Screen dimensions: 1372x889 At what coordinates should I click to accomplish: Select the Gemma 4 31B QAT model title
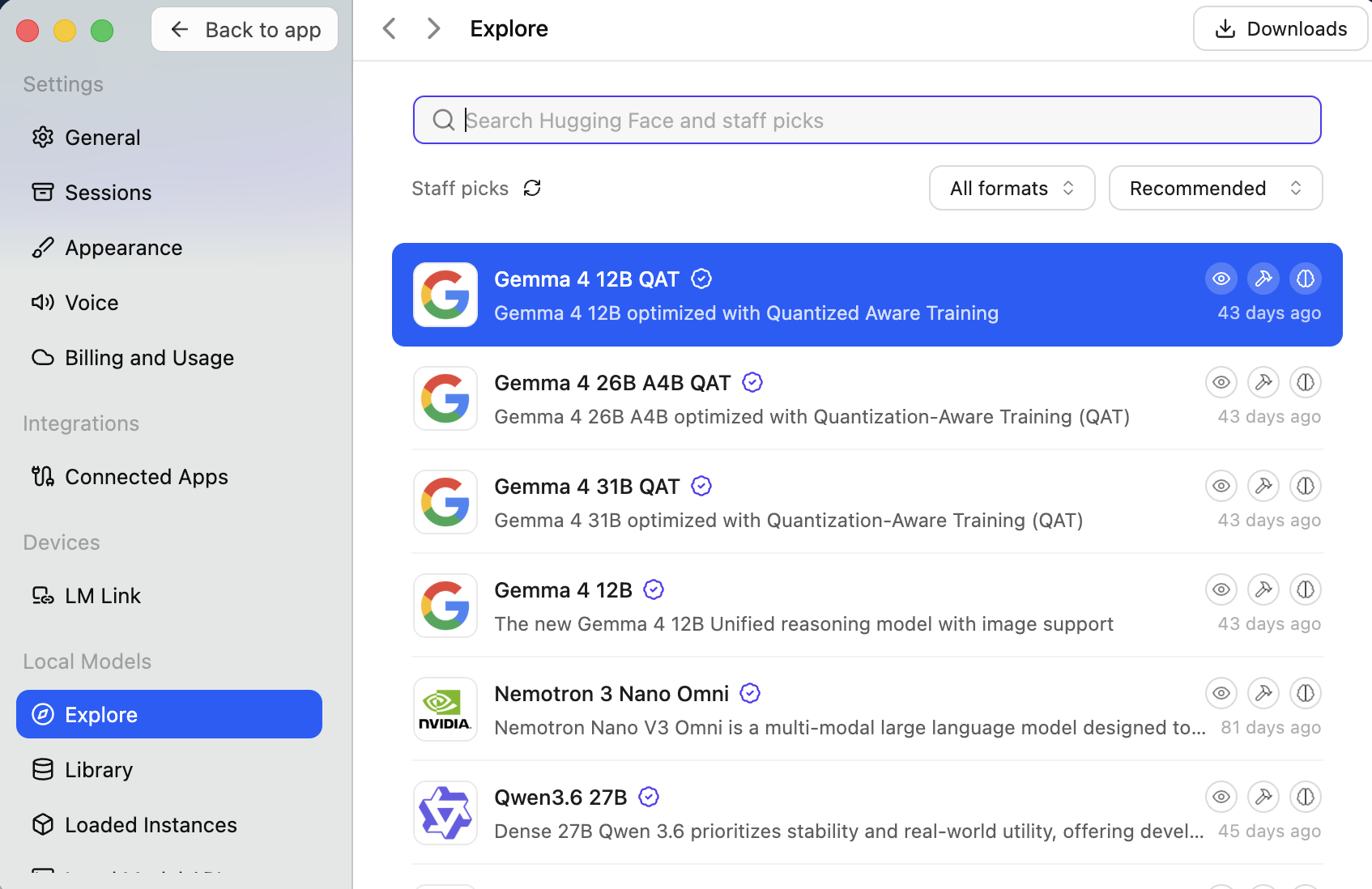[x=586, y=487]
